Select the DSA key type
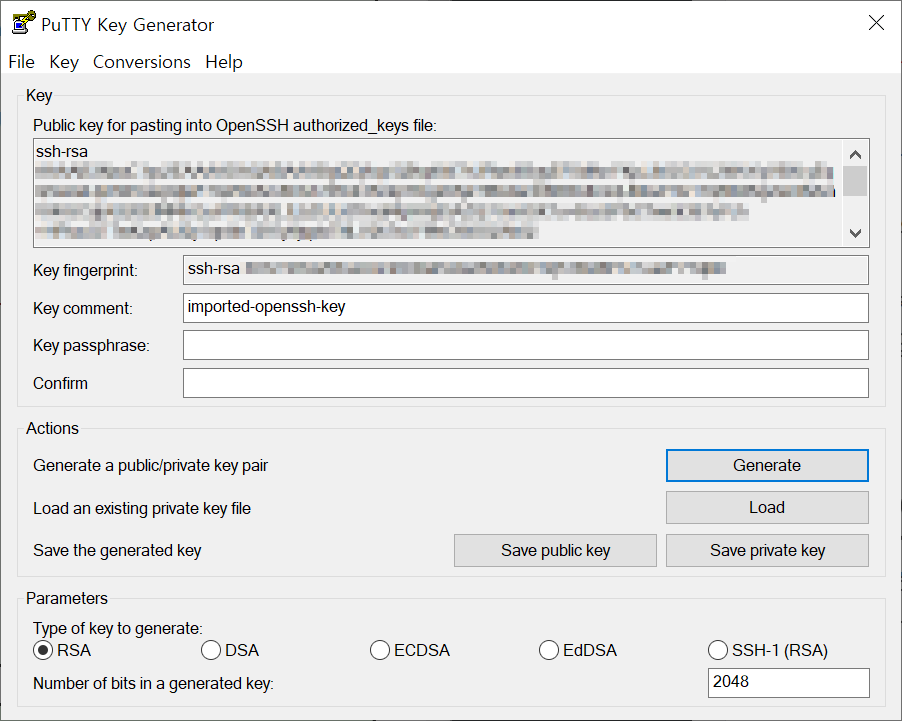902x721 pixels. 230,650
